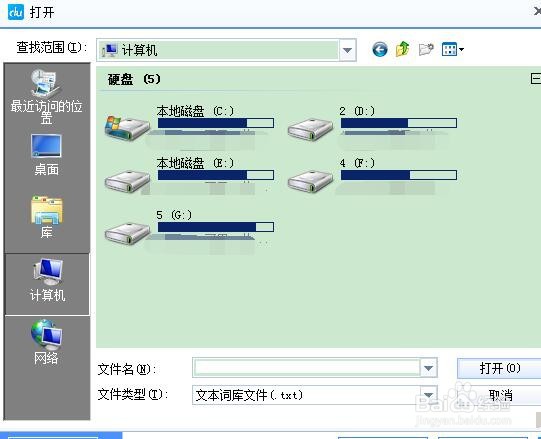Click the 本地磁盘 (E:) label
The image size is (541, 439).
(x=195, y=163)
